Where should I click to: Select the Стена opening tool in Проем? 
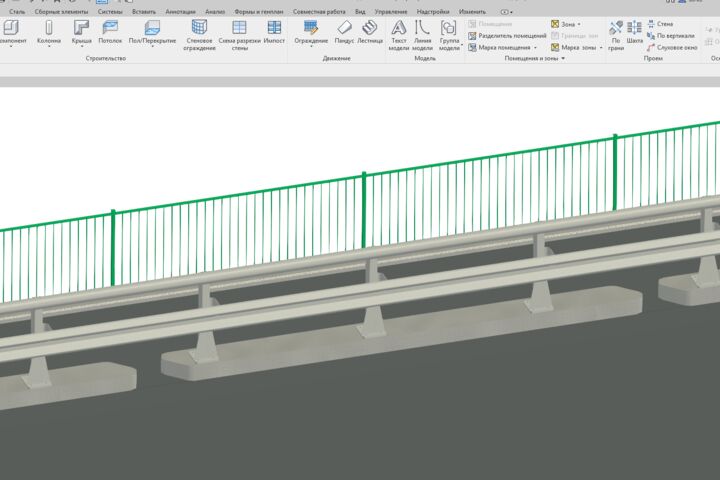660,24
